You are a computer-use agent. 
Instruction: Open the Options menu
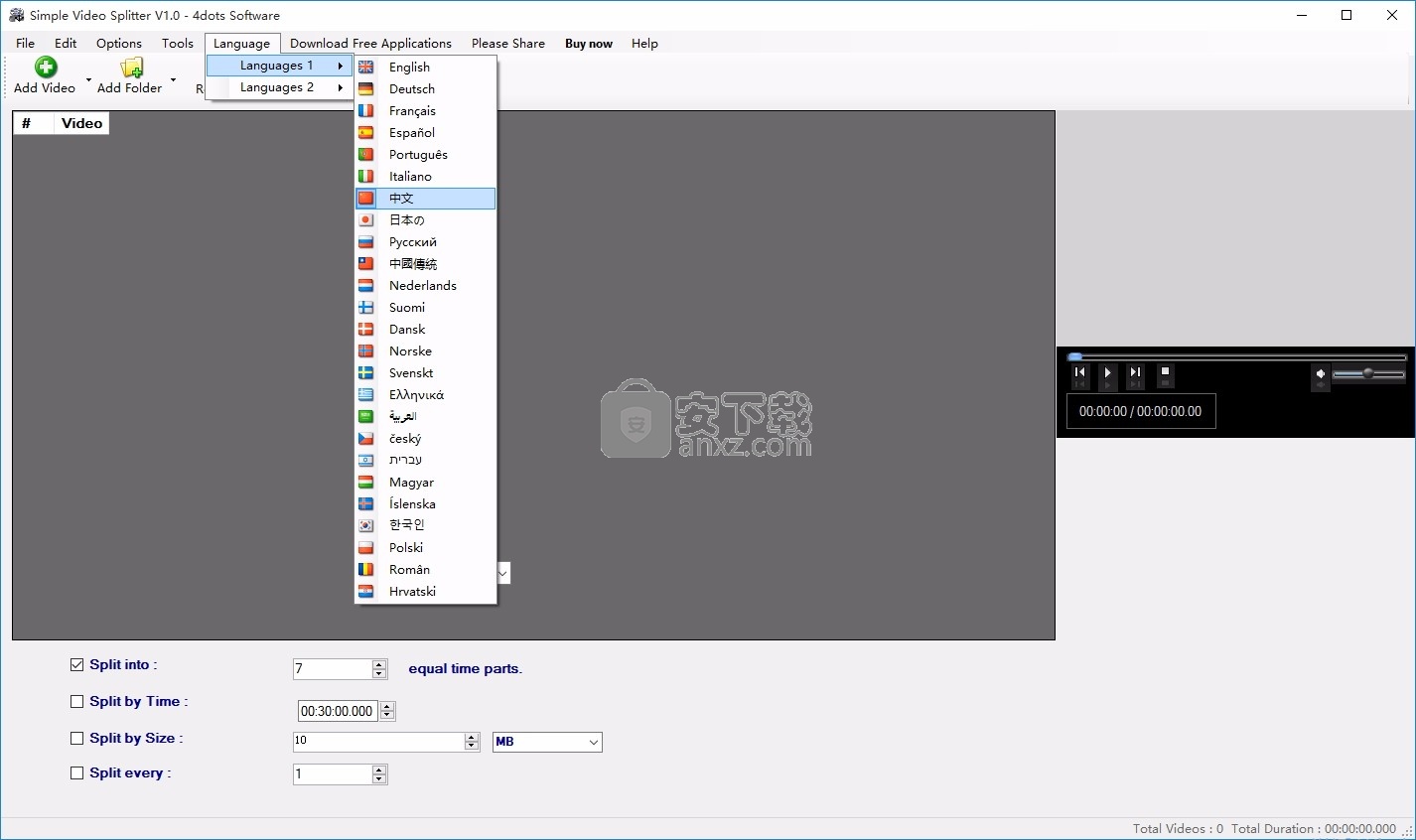click(x=119, y=43)
